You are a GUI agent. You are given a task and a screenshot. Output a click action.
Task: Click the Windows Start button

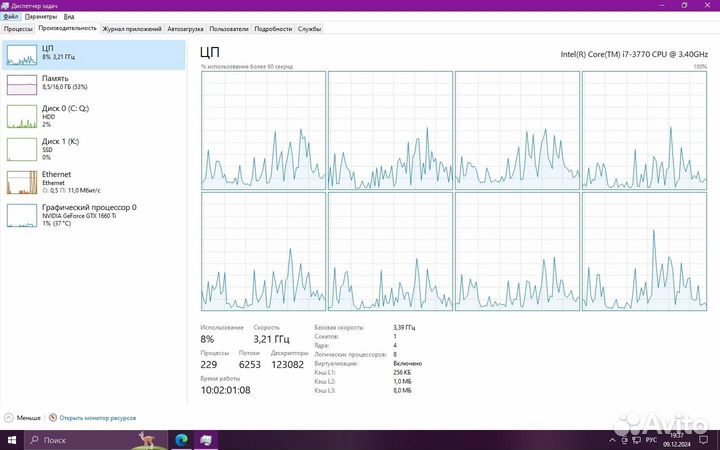tap(11, 440)
